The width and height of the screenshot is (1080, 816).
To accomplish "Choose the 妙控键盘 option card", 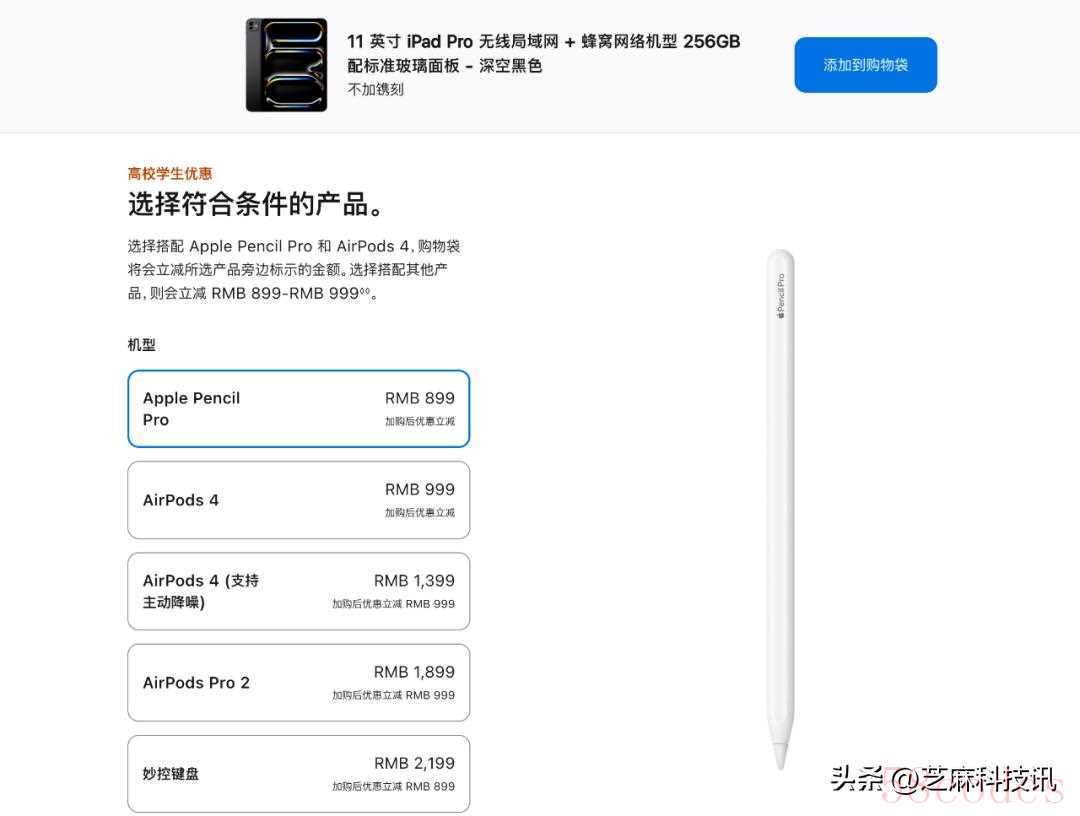I will (x=298, y=774).
